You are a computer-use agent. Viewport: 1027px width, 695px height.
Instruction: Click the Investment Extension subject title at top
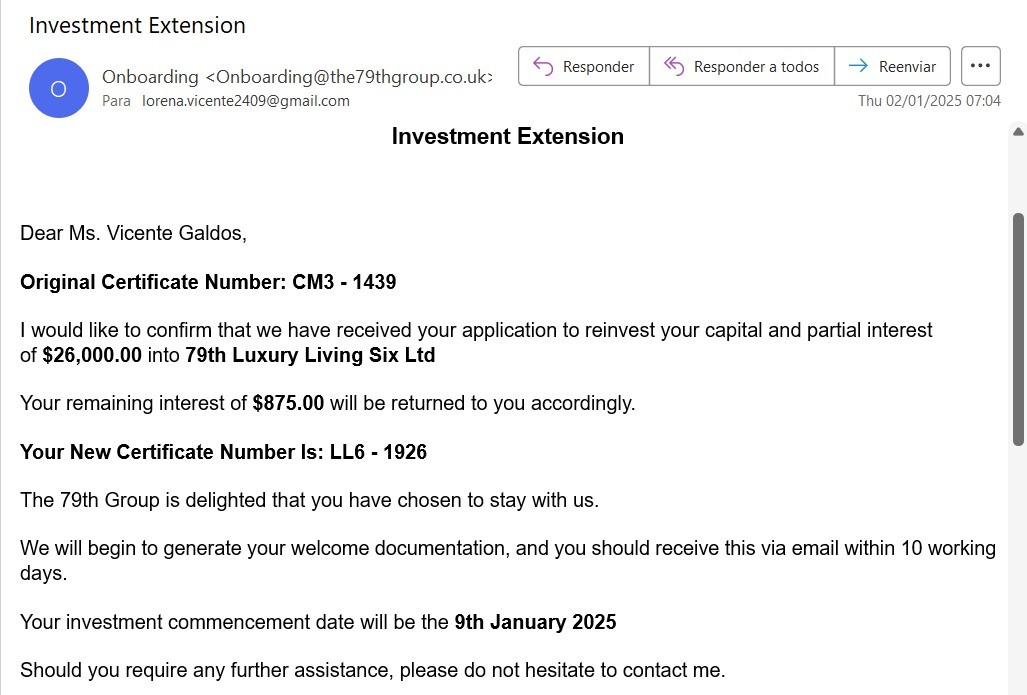(137, 25)
